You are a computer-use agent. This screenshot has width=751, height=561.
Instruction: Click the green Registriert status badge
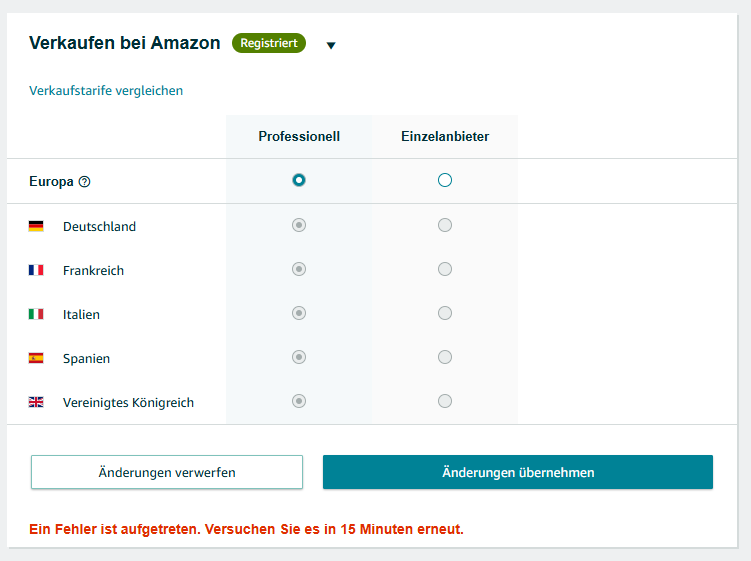(269, 43)
